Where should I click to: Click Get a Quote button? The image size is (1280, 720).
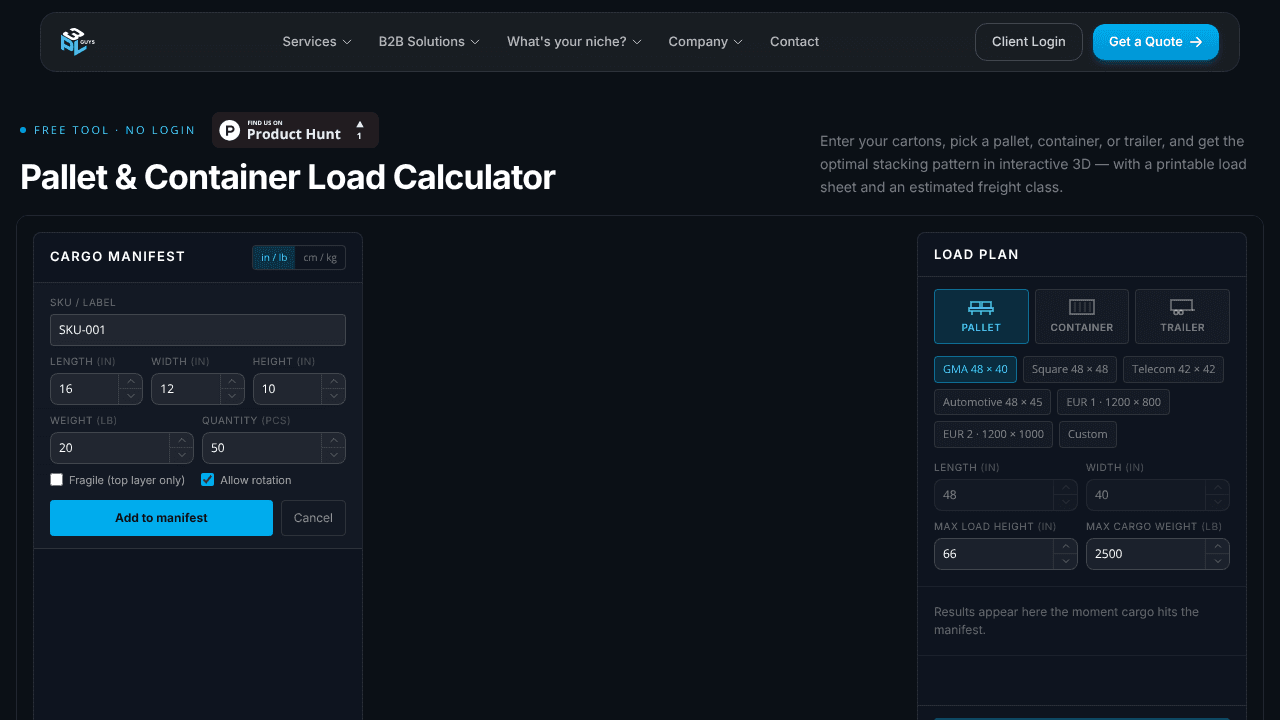(x=1156, y=42)
